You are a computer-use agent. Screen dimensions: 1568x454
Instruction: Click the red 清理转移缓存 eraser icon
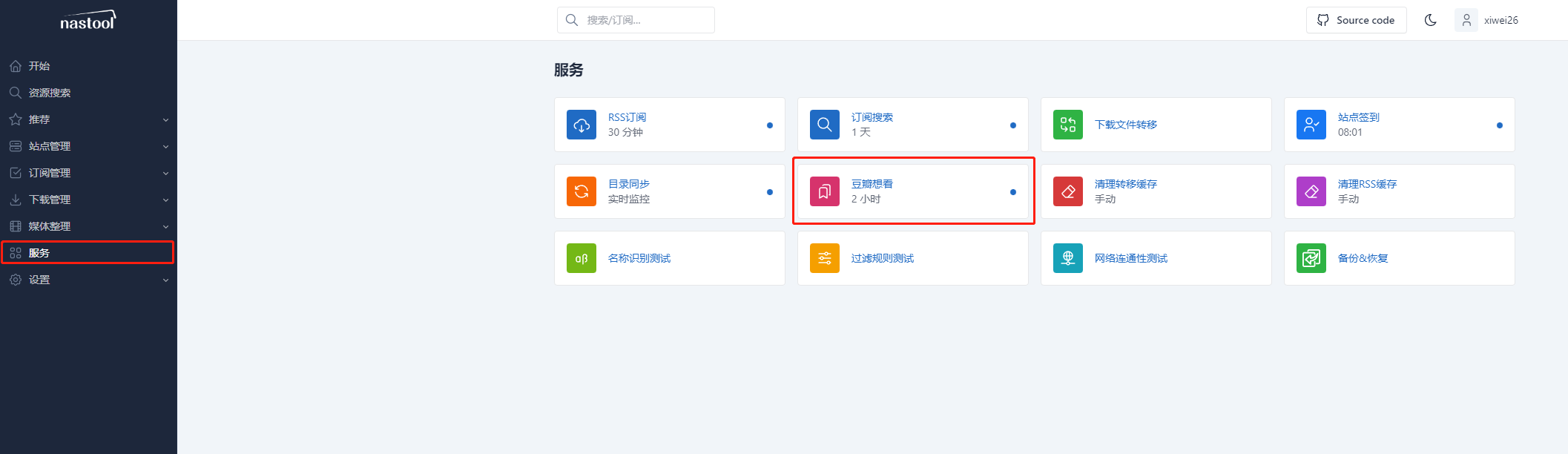point(1067,191)
